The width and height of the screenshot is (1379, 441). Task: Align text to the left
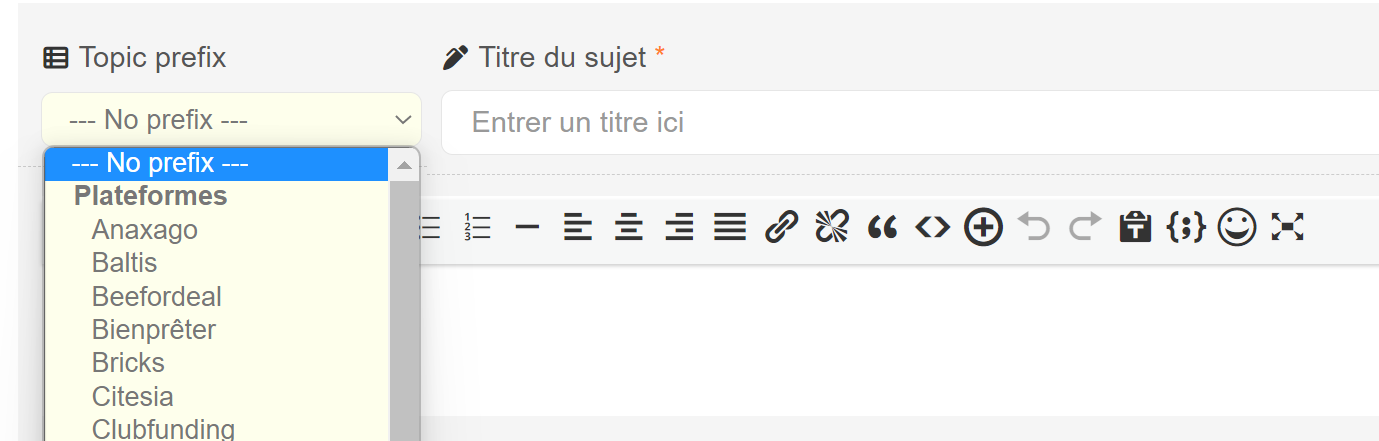pos(577,228)
